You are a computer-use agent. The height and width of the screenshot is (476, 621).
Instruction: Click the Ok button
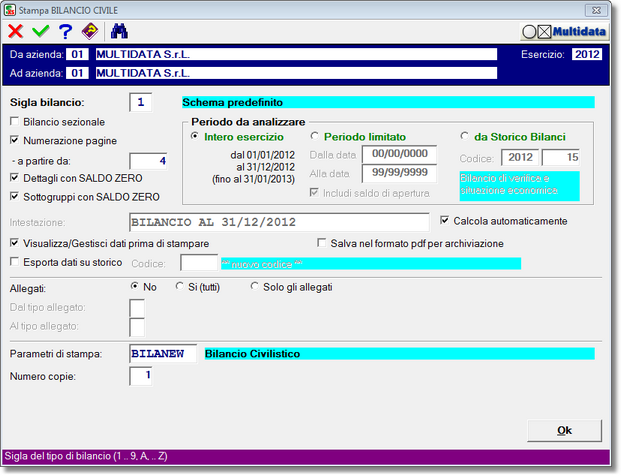click(x=564, y=430)
